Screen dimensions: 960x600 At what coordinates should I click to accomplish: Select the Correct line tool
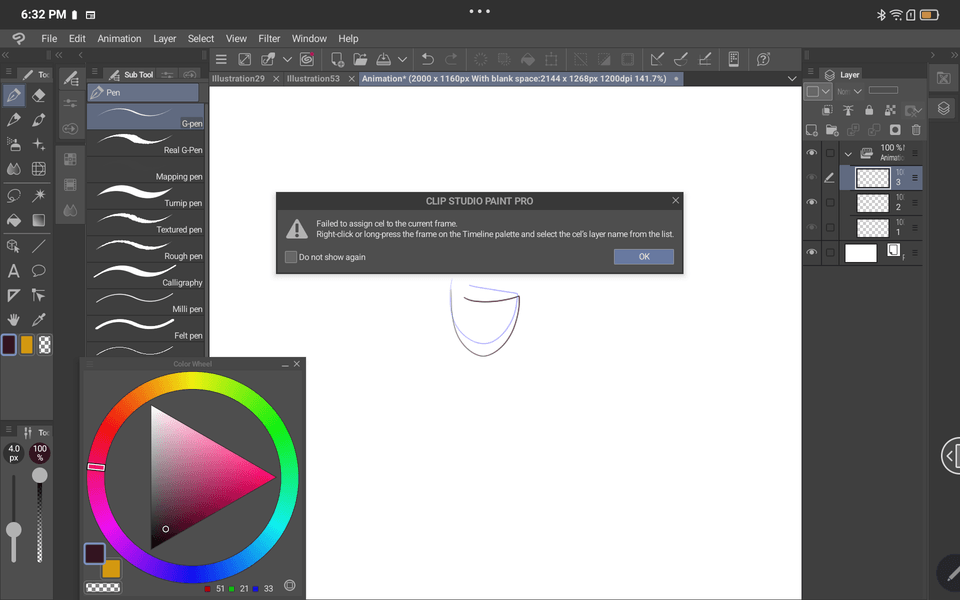(x=39, y=295)
